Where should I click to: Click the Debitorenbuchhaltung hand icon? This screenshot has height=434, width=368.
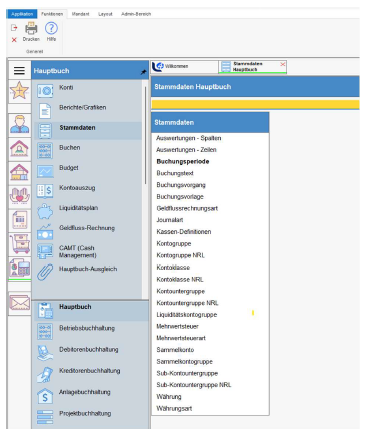point(45,353)
